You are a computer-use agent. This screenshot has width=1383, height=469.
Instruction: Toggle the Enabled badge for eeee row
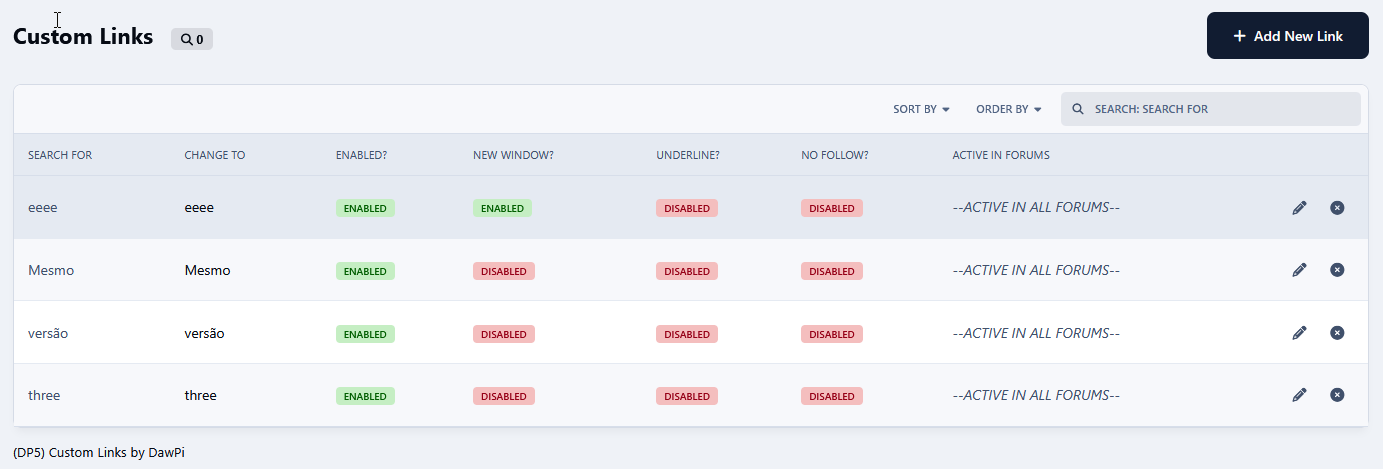point(365,208)
